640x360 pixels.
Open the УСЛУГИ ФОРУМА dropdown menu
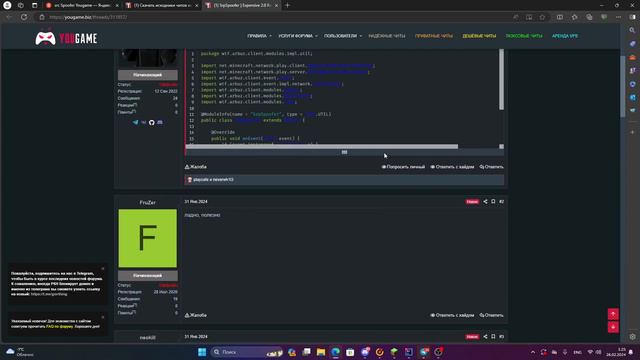click(x=298, y=36)
